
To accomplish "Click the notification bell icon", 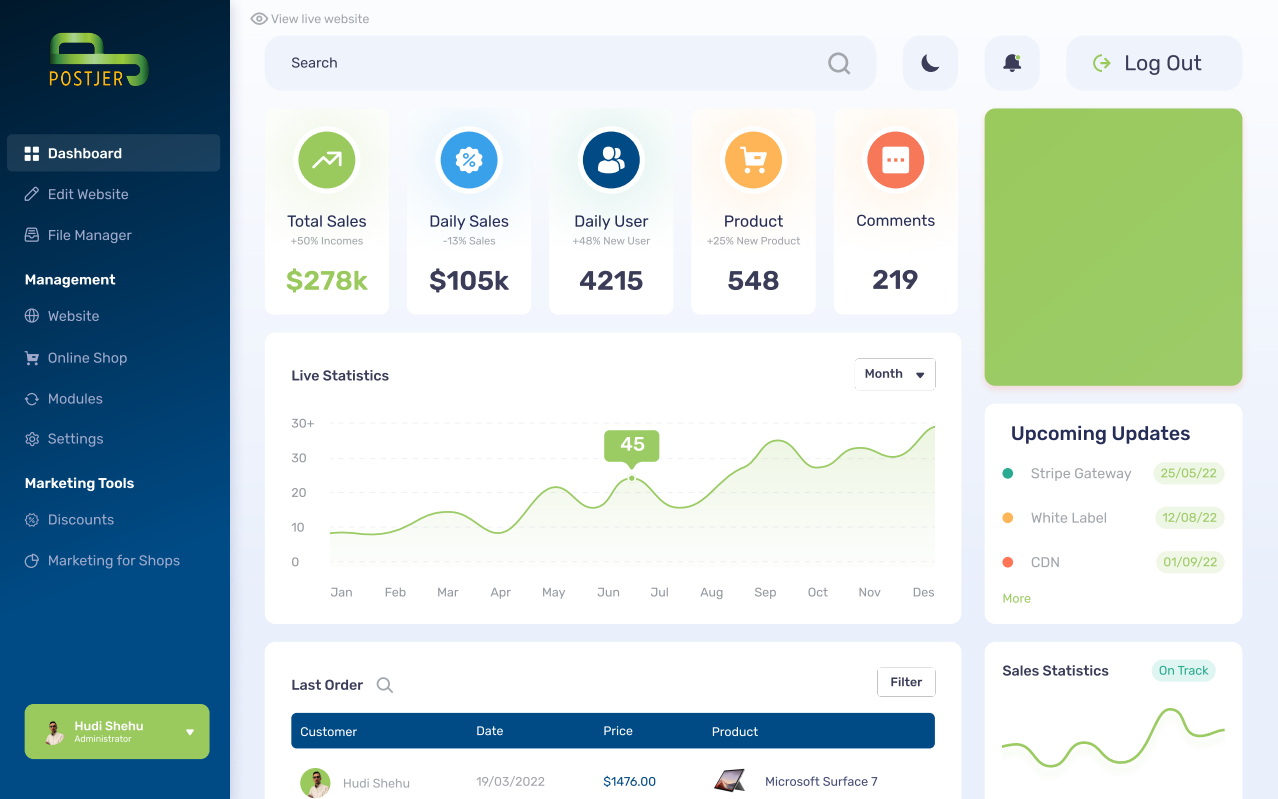I will (x=1012, y=63).
